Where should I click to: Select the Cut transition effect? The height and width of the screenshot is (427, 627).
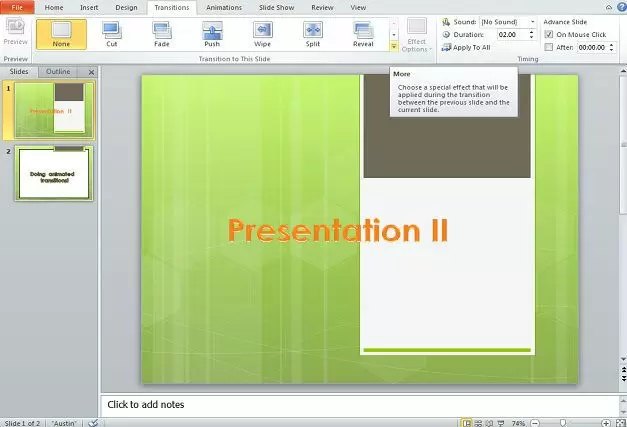(112, 34)
